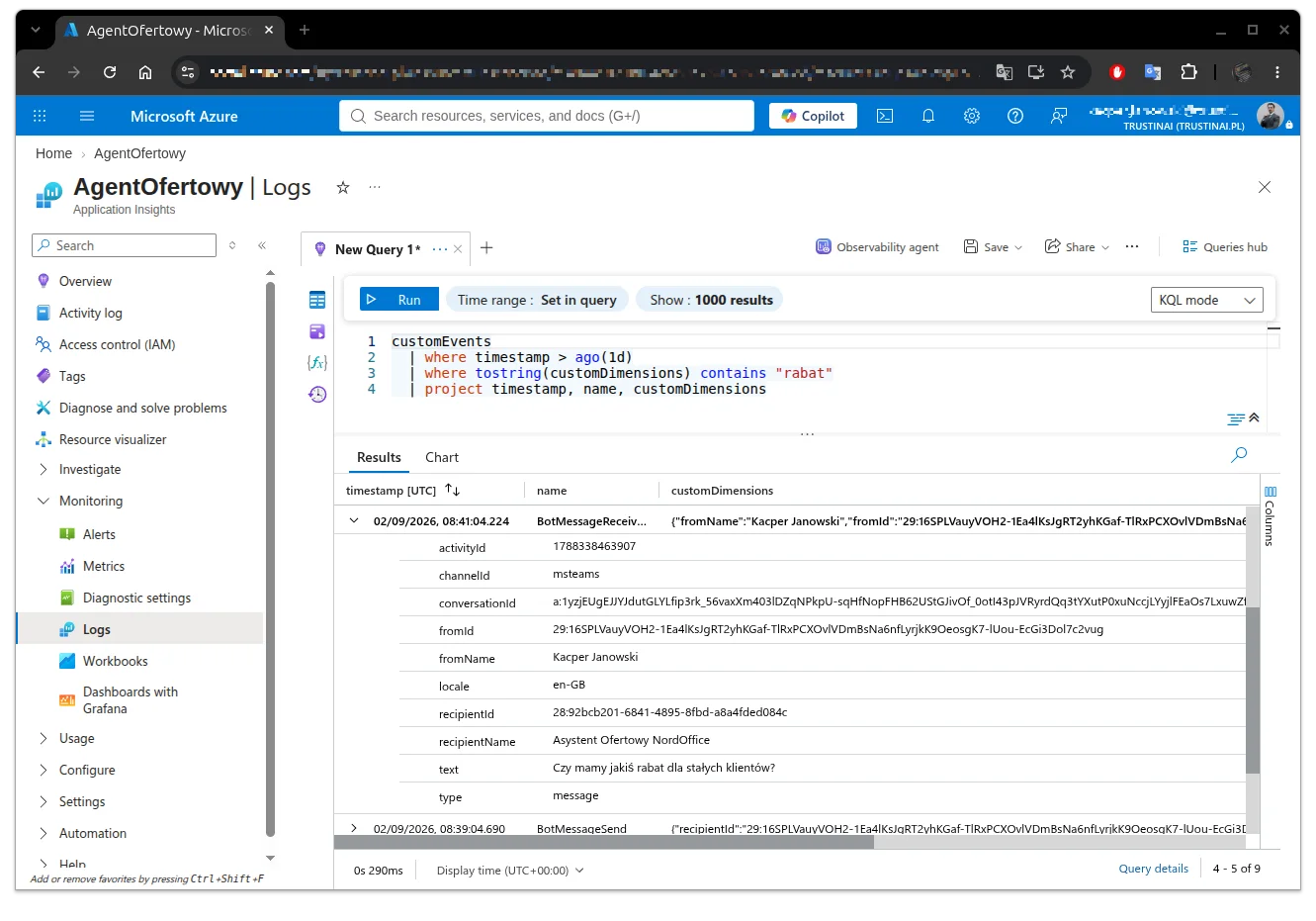
Task: Open Resource visualizer
Action: (113, 439)
